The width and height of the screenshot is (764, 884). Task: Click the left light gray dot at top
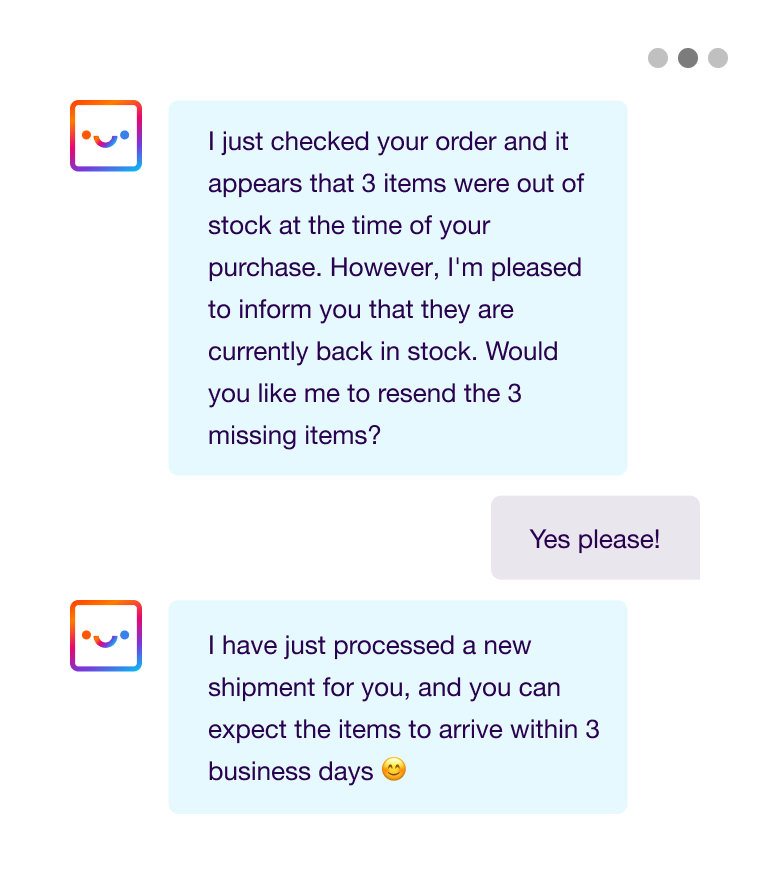click(657, 58)
